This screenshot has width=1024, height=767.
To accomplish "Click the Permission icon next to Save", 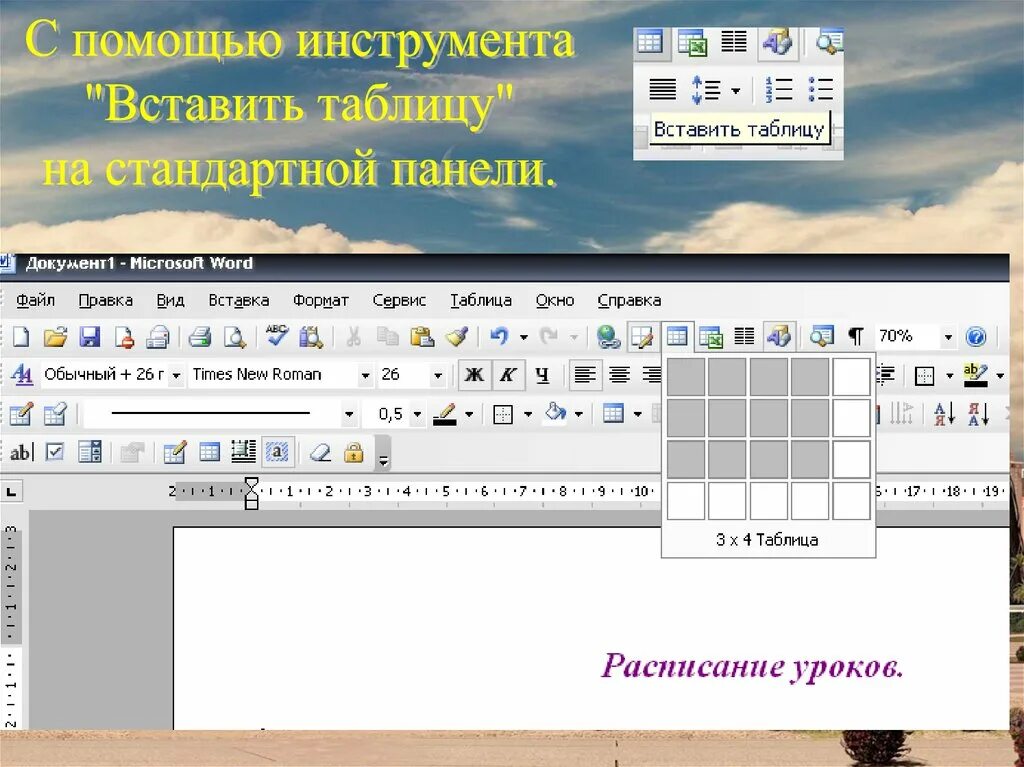I will click(124, 337).
